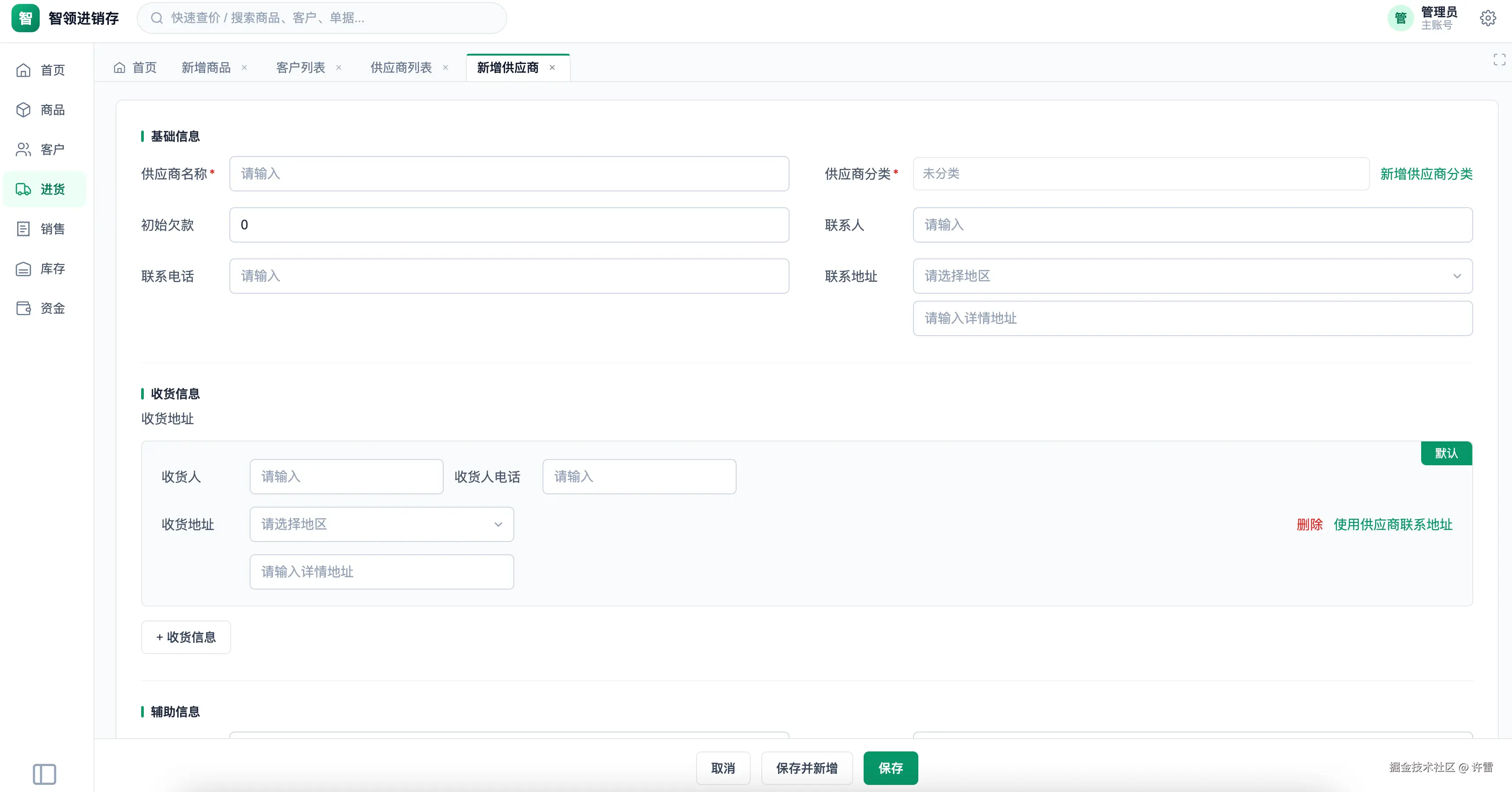Open the 供应商分类 selector

coord(1141,174)
